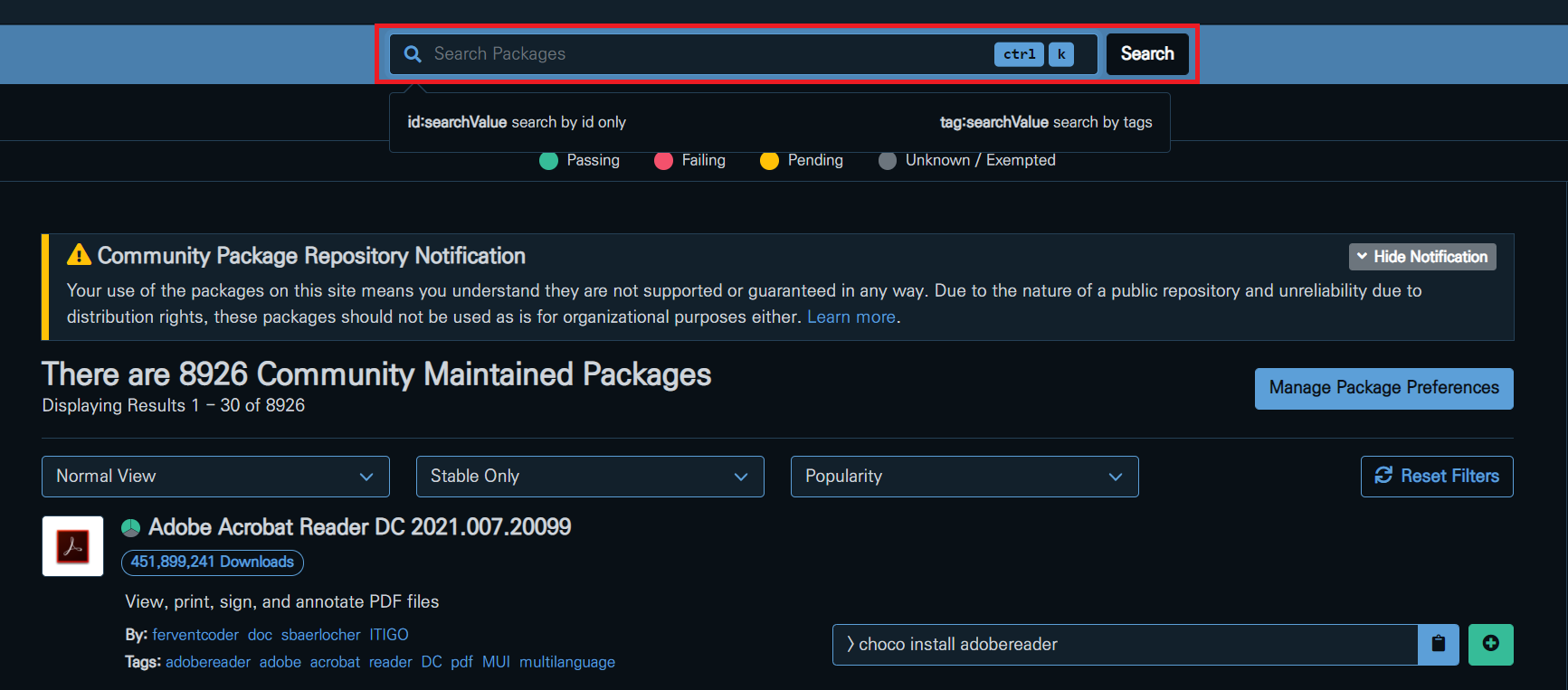The width and height of the screenshot is (1568, 690).
Task: Copy install command with clipboard icon
Action: pos(1439,645)
